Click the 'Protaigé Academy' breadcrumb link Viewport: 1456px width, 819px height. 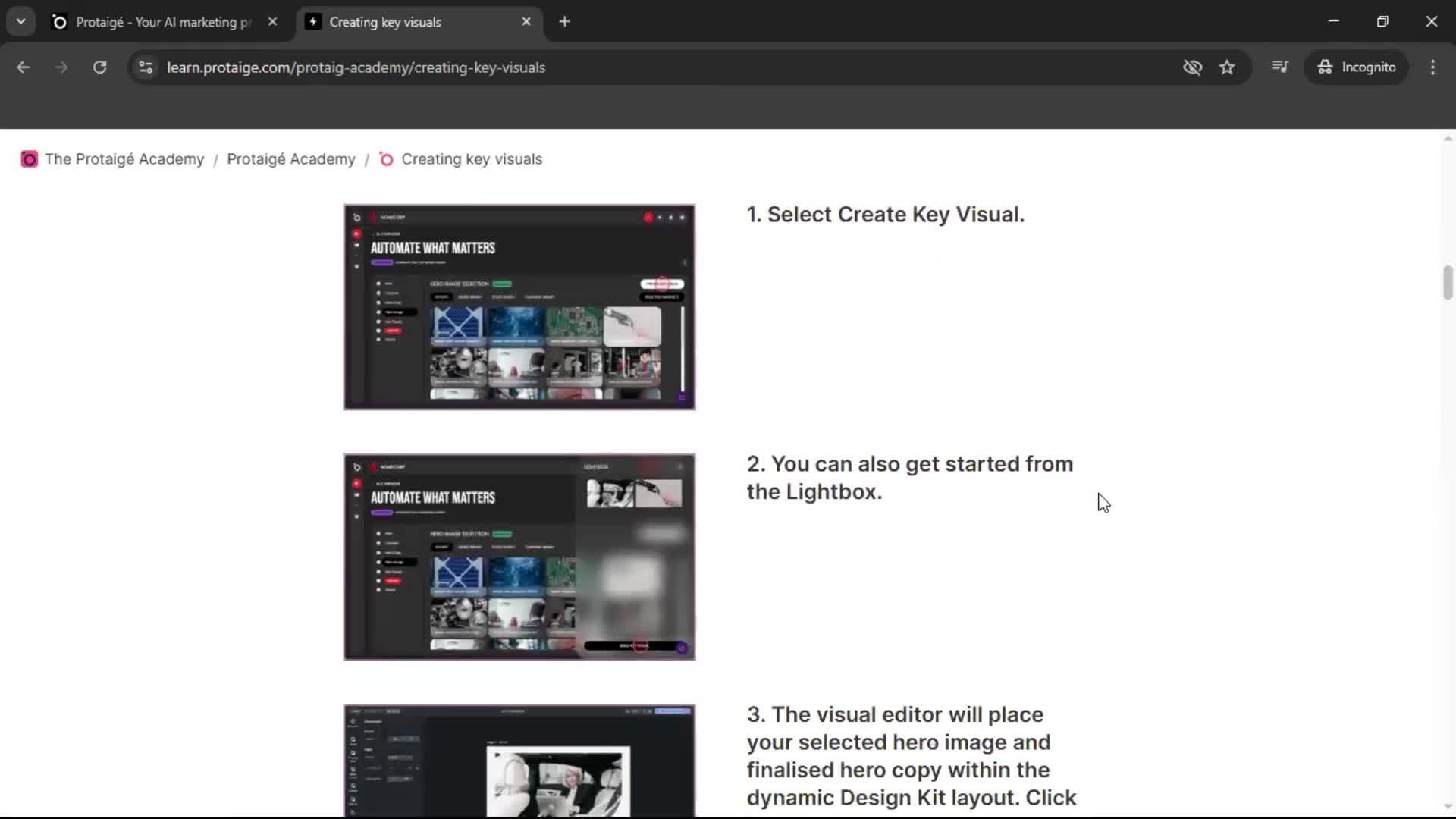(x=290, y=159)
